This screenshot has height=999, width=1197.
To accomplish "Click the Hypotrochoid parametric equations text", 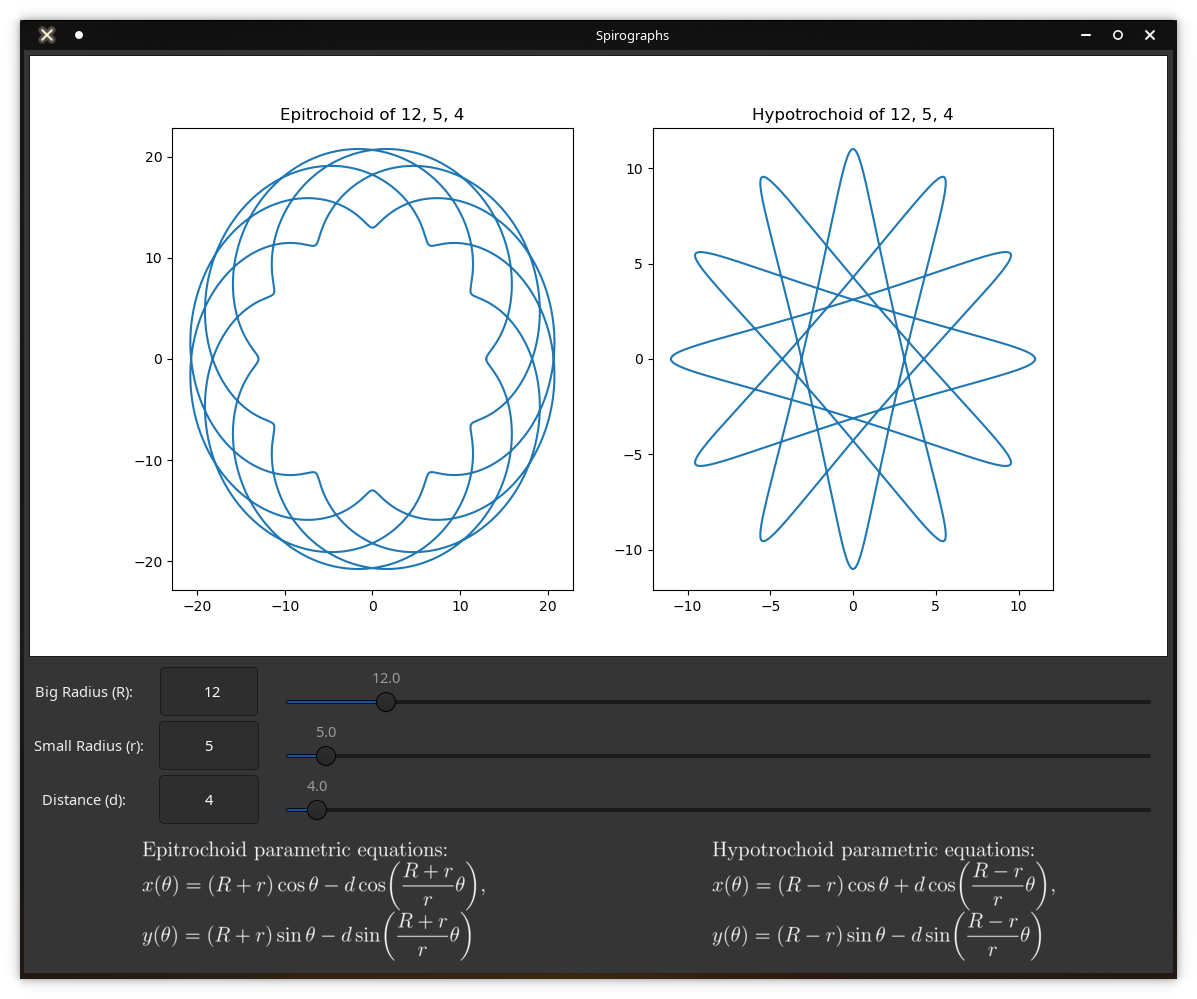I will [883, 900].
